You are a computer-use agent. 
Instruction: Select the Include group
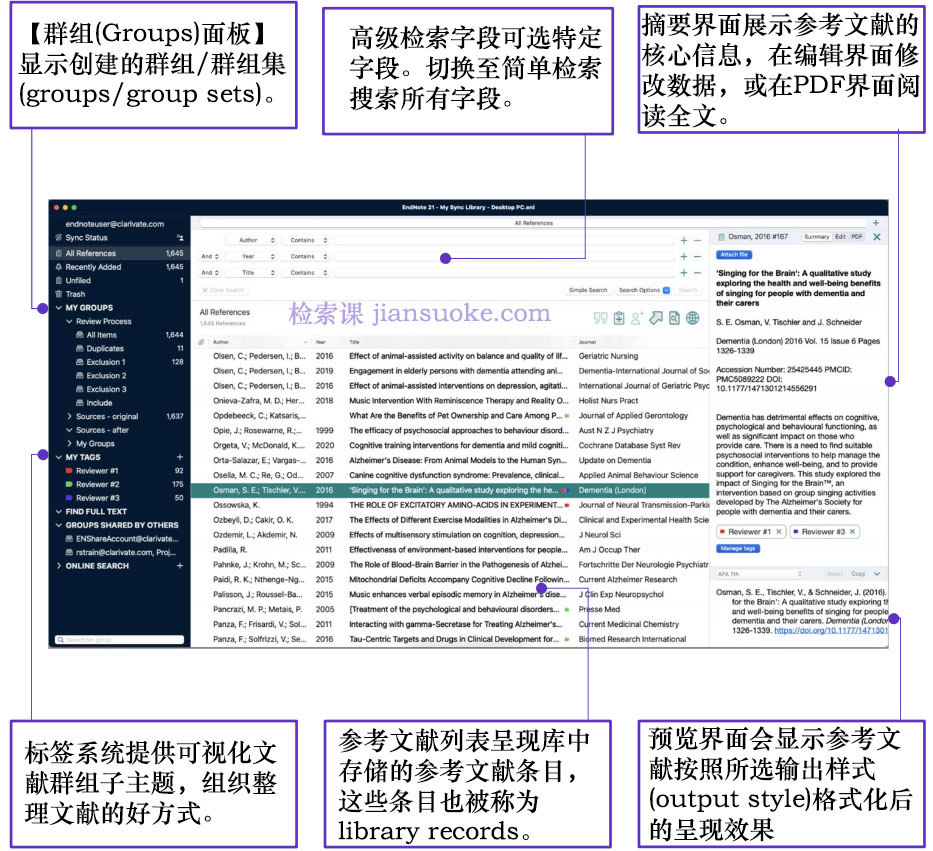pyautogui.click(x=99, y=403)
